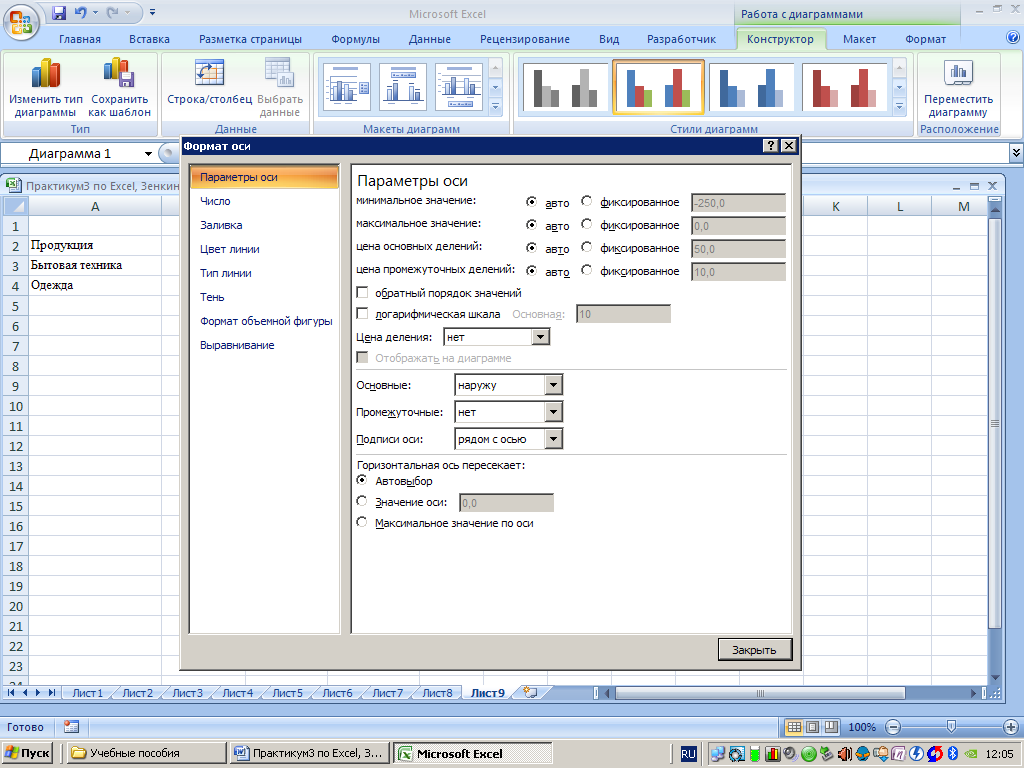Click the Закрыть button
Viewport: 1024px width, 768px height.
(754, 650)
